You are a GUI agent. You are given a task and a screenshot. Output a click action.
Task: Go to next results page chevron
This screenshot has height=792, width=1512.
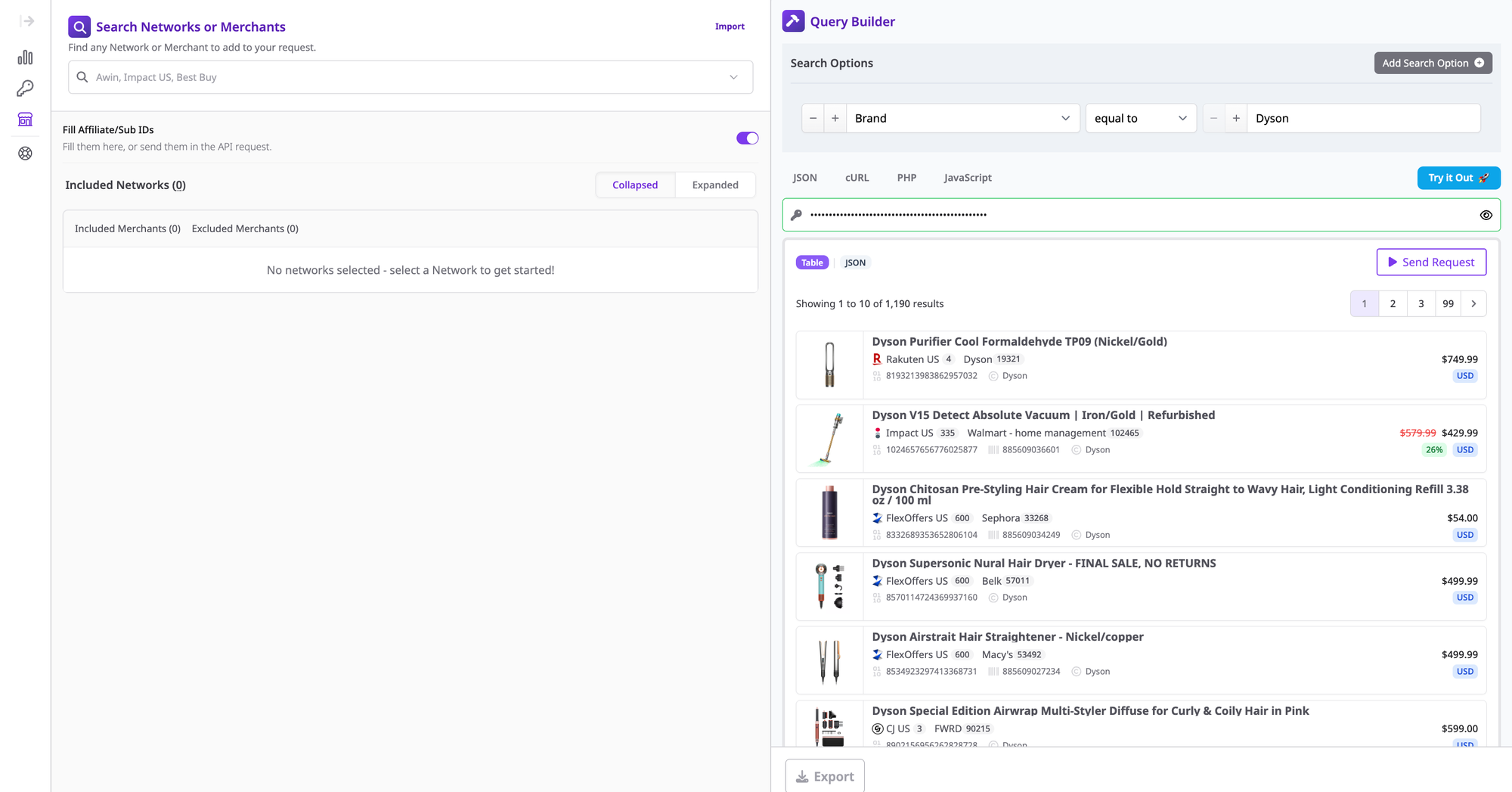tap(1473, 303)
